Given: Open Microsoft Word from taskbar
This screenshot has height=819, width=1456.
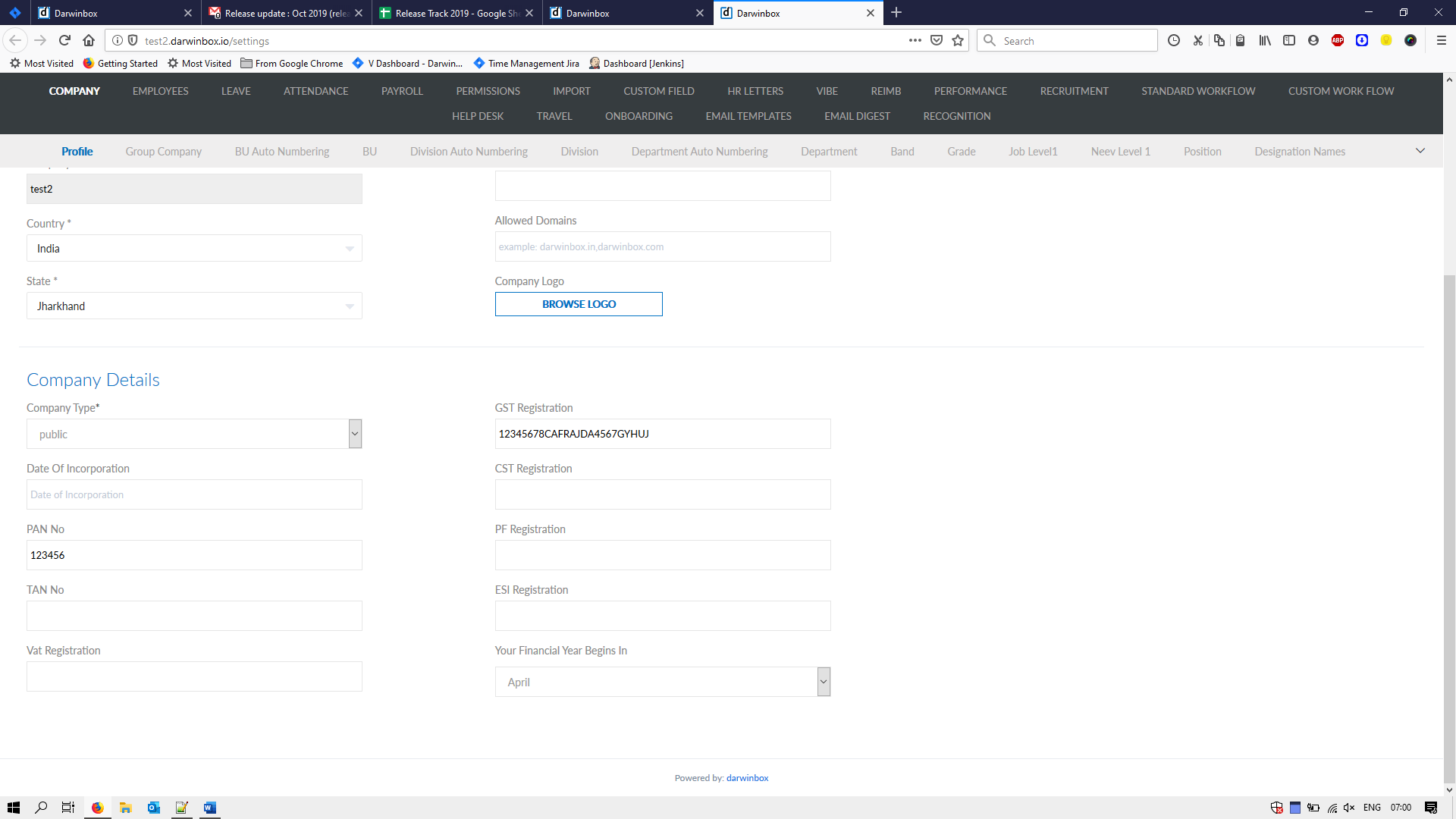Looking at the screenshot, I should click(x=209, y=808).
